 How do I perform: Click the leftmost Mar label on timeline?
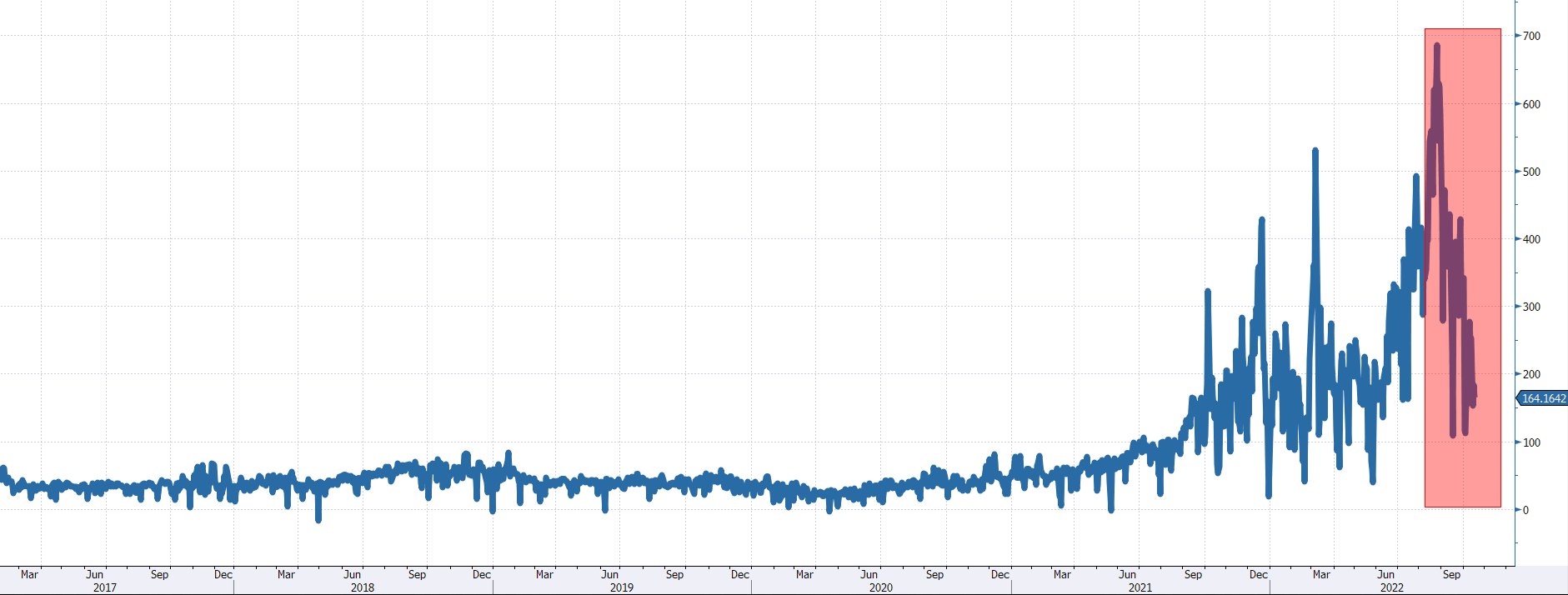[29, 574]
